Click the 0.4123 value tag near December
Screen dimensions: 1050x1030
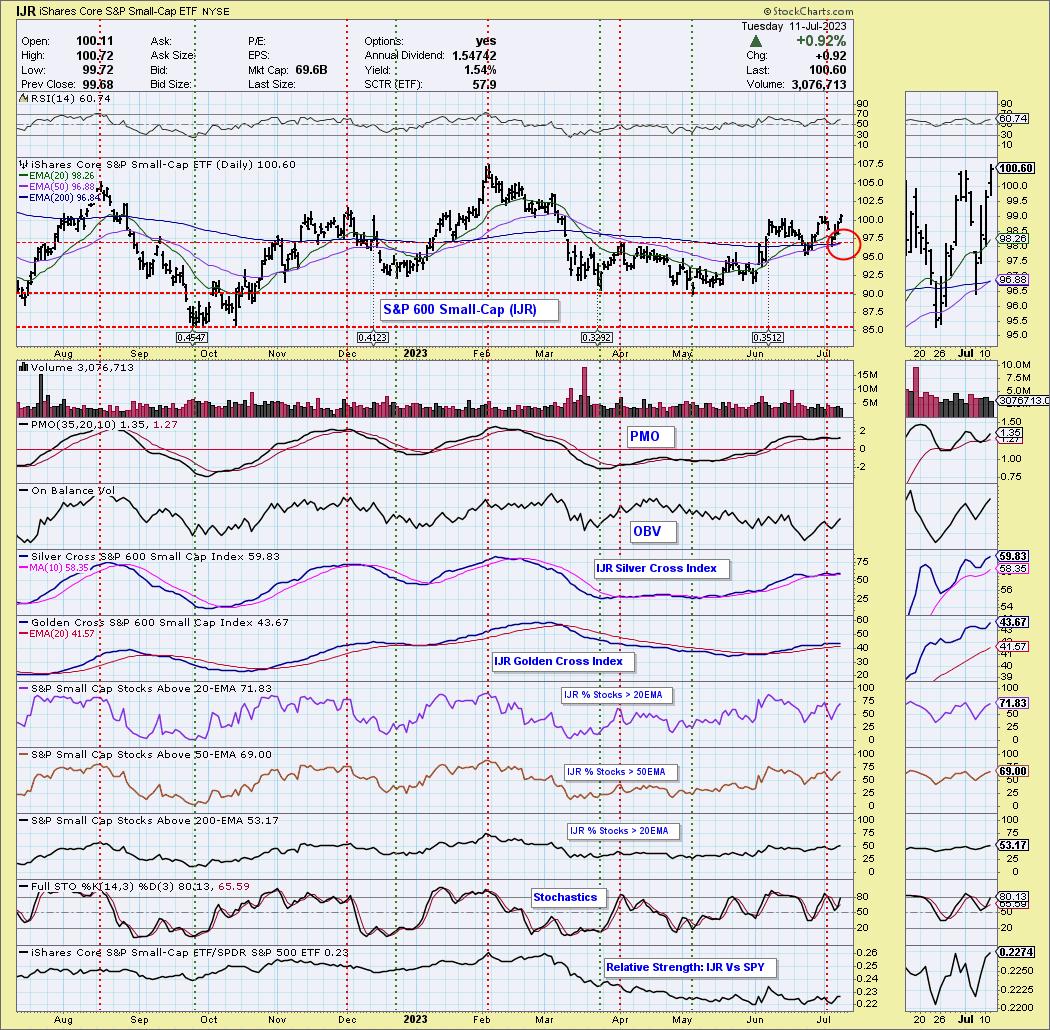click(x=372, y=338)
